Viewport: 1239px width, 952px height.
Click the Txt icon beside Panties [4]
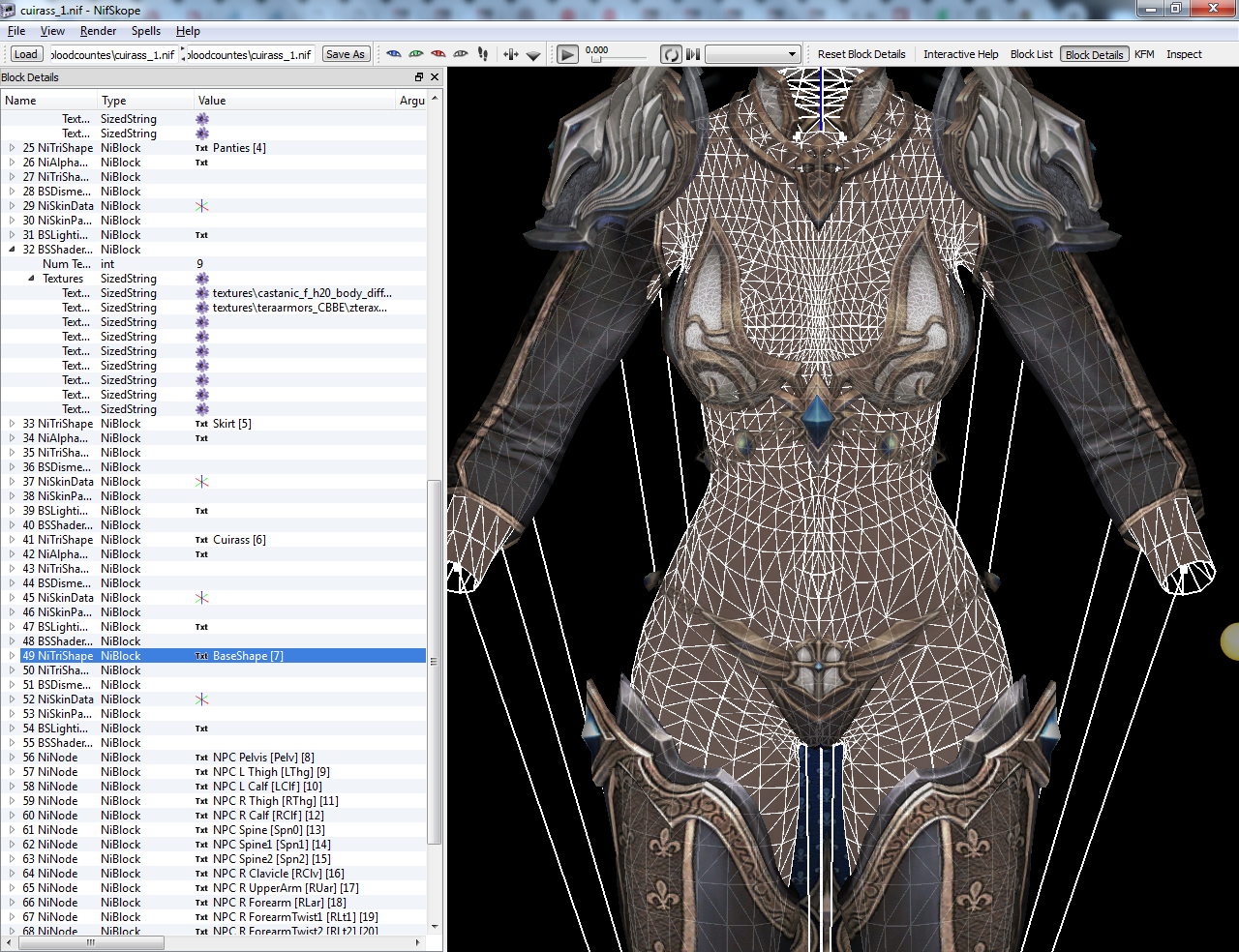click(201, 148)
